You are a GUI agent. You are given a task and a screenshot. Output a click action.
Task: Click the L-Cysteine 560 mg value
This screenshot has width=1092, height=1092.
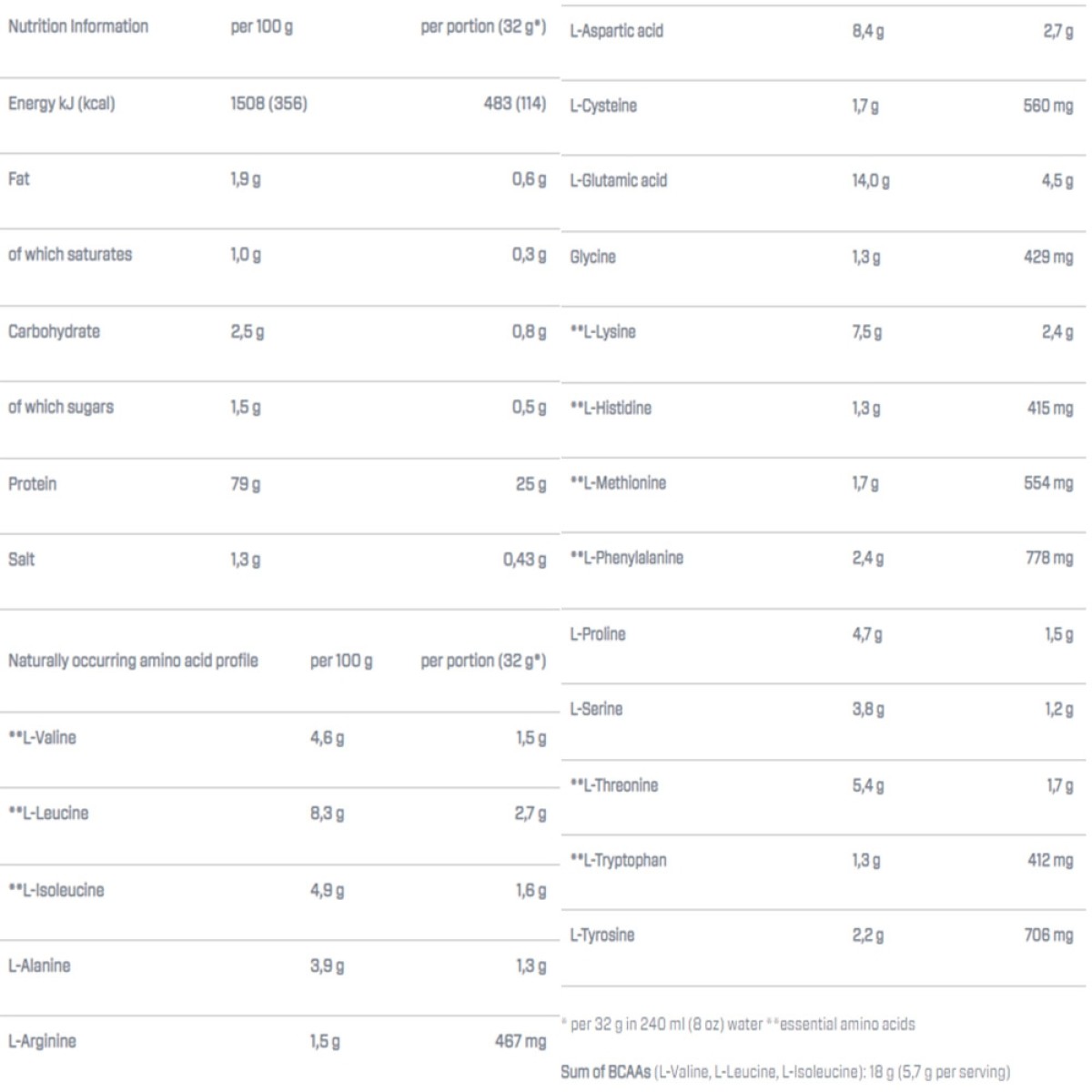[1048, 106]
